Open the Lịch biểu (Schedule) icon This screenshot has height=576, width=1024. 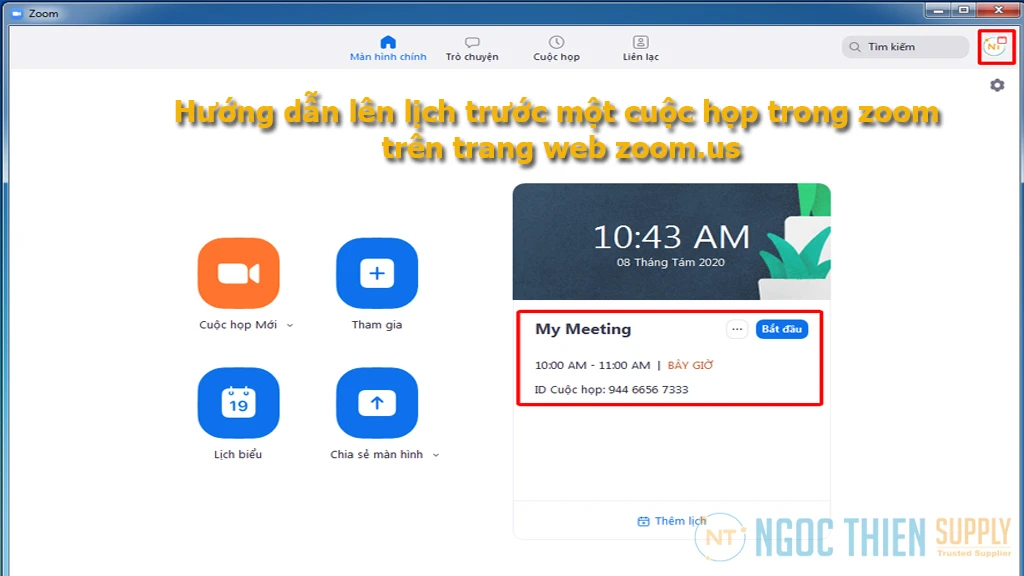(x=238, y=402)
